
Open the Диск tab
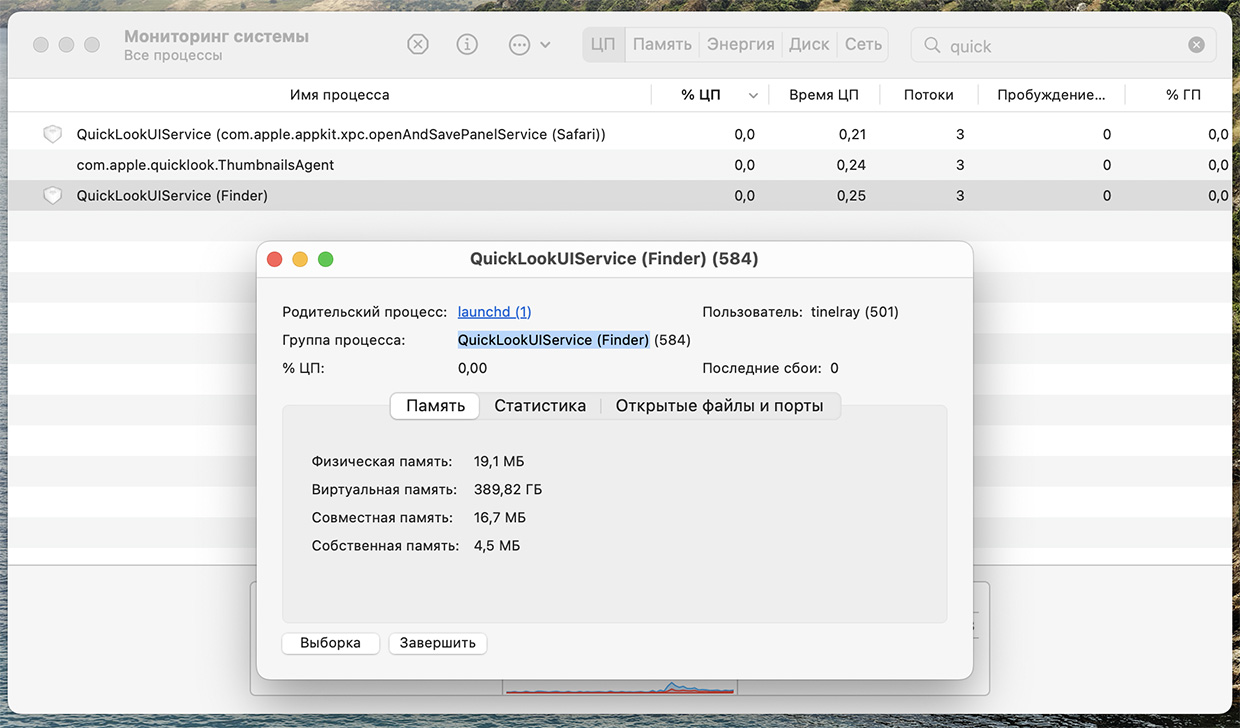[809, 45]
